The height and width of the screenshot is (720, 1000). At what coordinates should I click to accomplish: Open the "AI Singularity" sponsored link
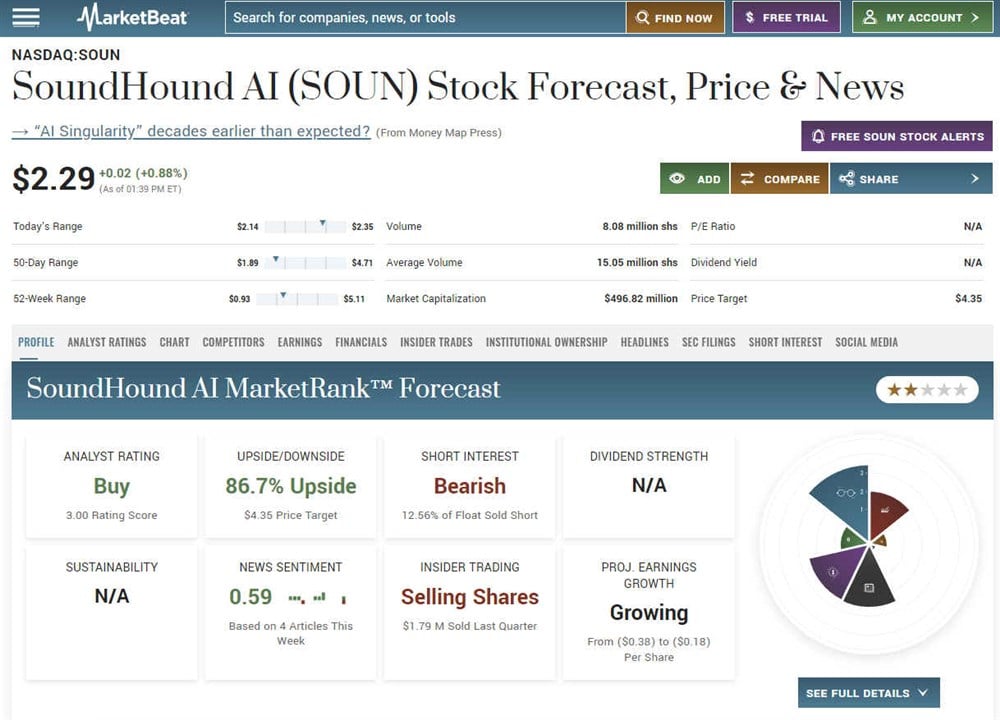pos(191,131)
